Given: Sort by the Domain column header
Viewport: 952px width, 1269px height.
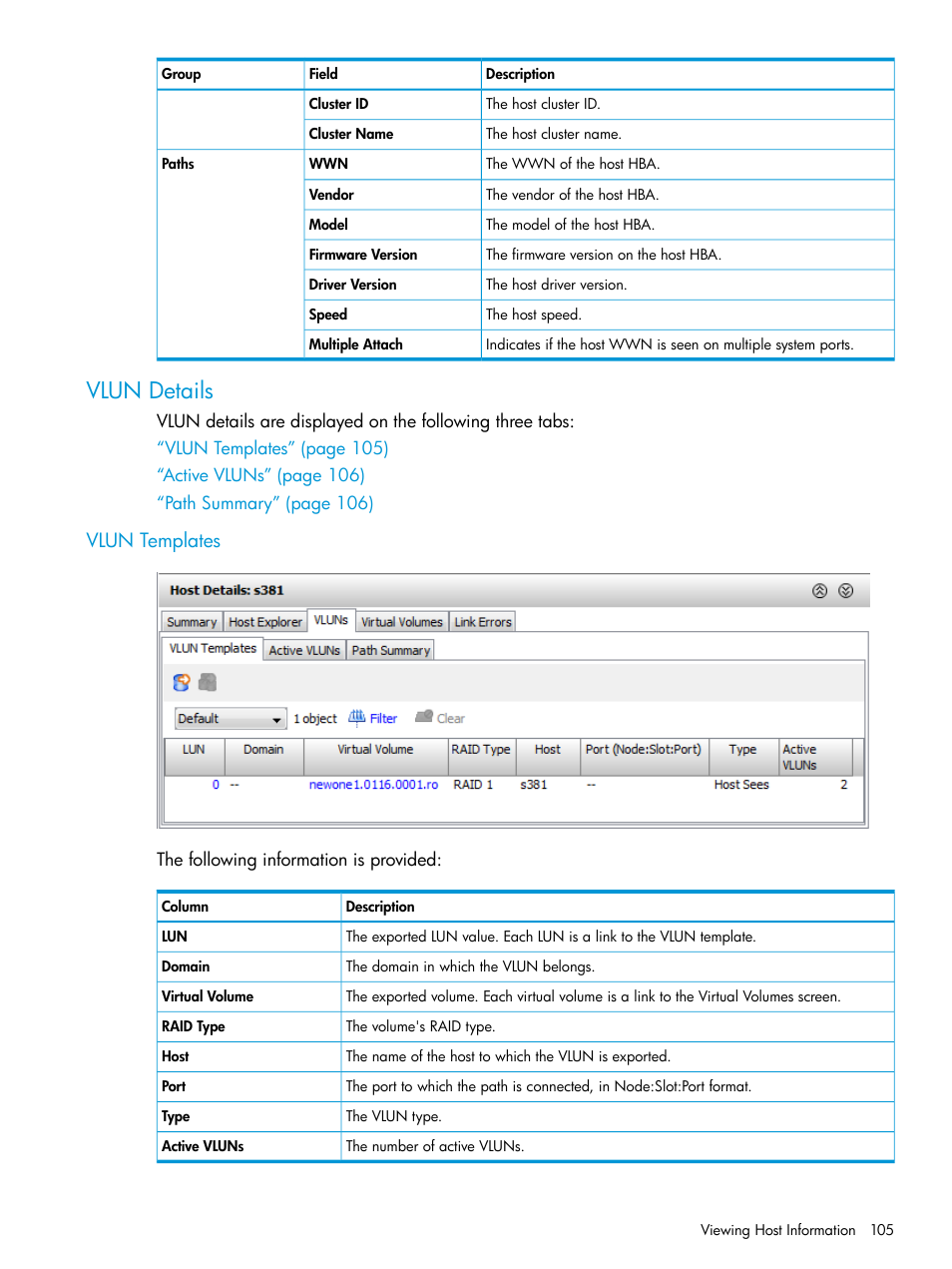Looking at the screenshot, I should coord(263,757).
